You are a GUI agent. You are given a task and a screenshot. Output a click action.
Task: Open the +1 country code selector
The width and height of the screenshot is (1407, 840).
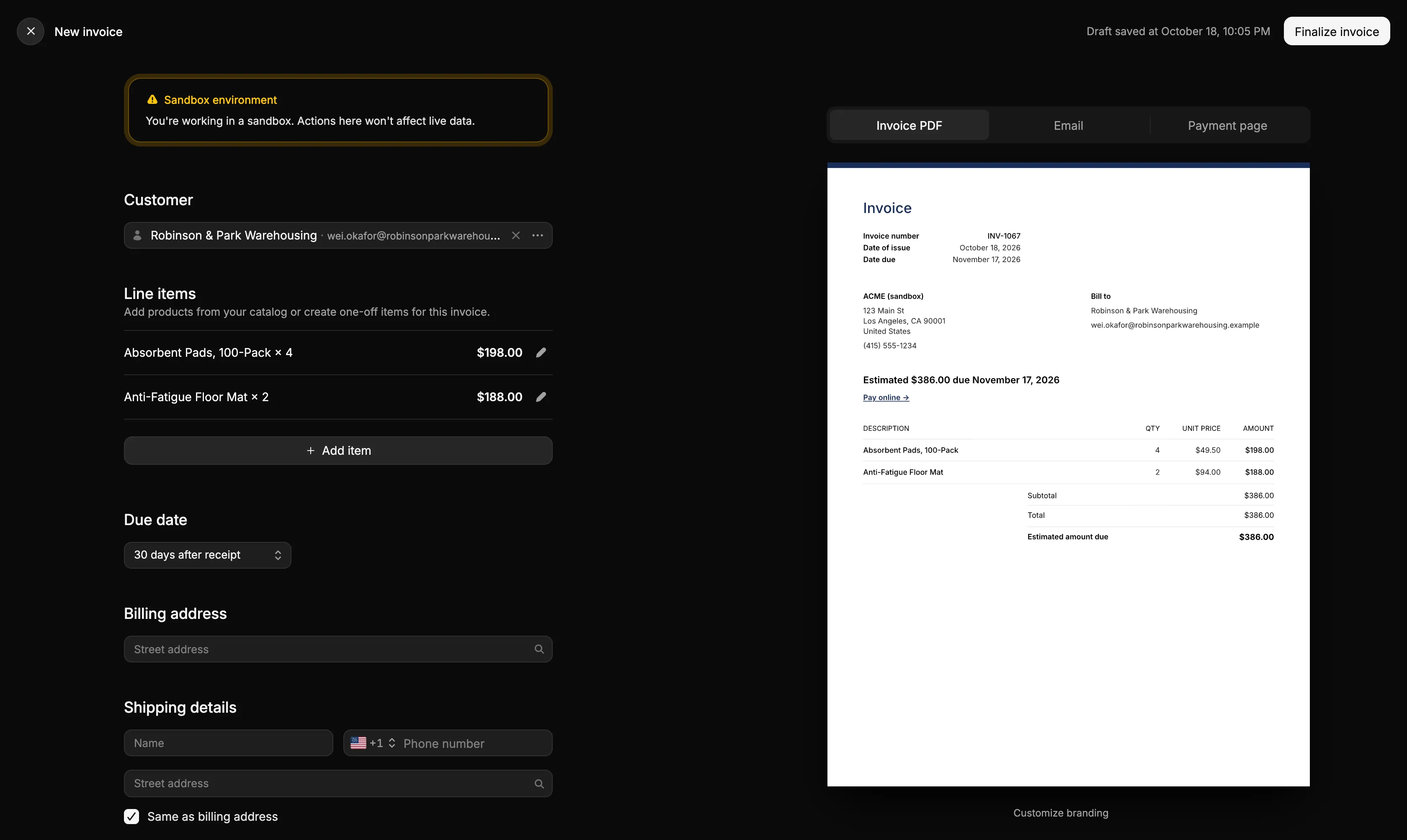click(x=373, y=743)
